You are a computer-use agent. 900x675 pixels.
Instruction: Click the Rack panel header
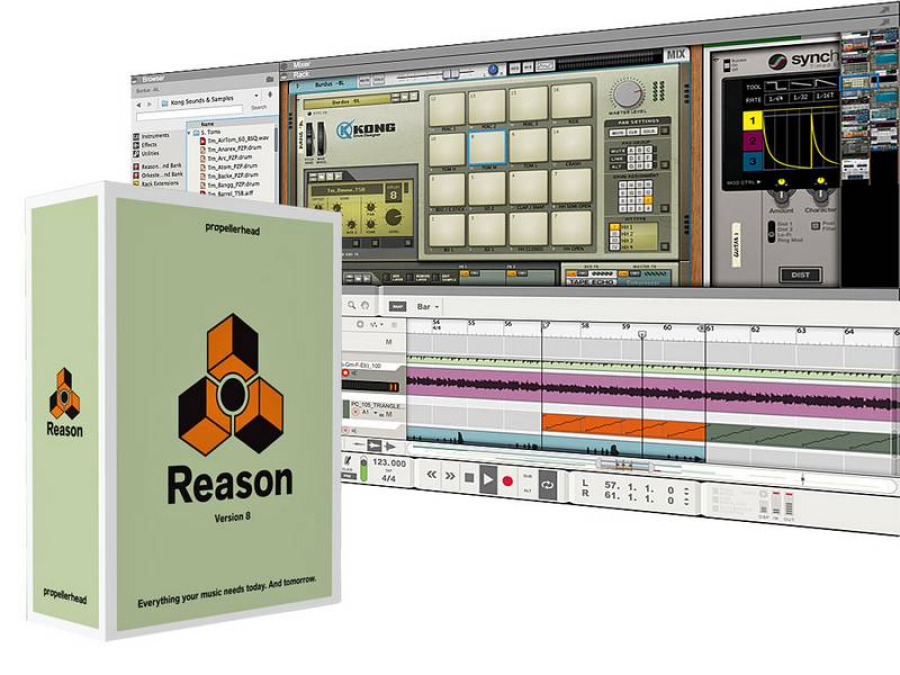coord(301,74)
